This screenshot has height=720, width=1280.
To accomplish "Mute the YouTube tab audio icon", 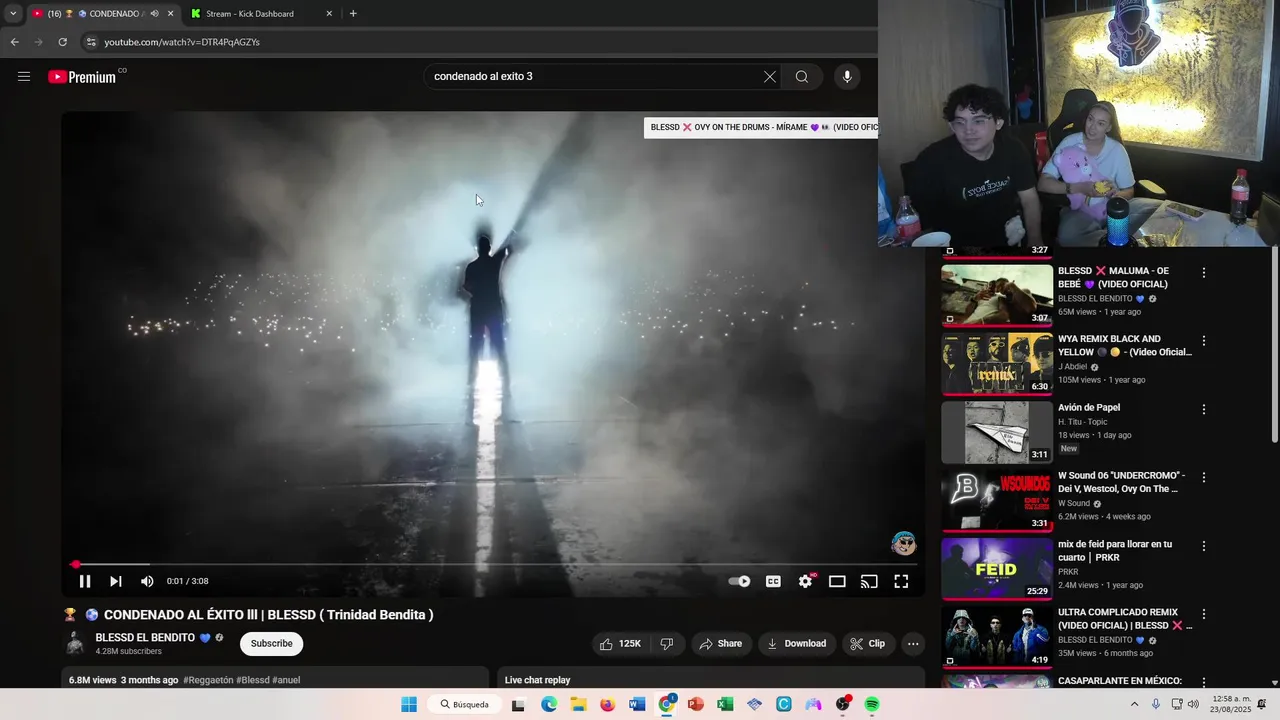I will (154, 14).
